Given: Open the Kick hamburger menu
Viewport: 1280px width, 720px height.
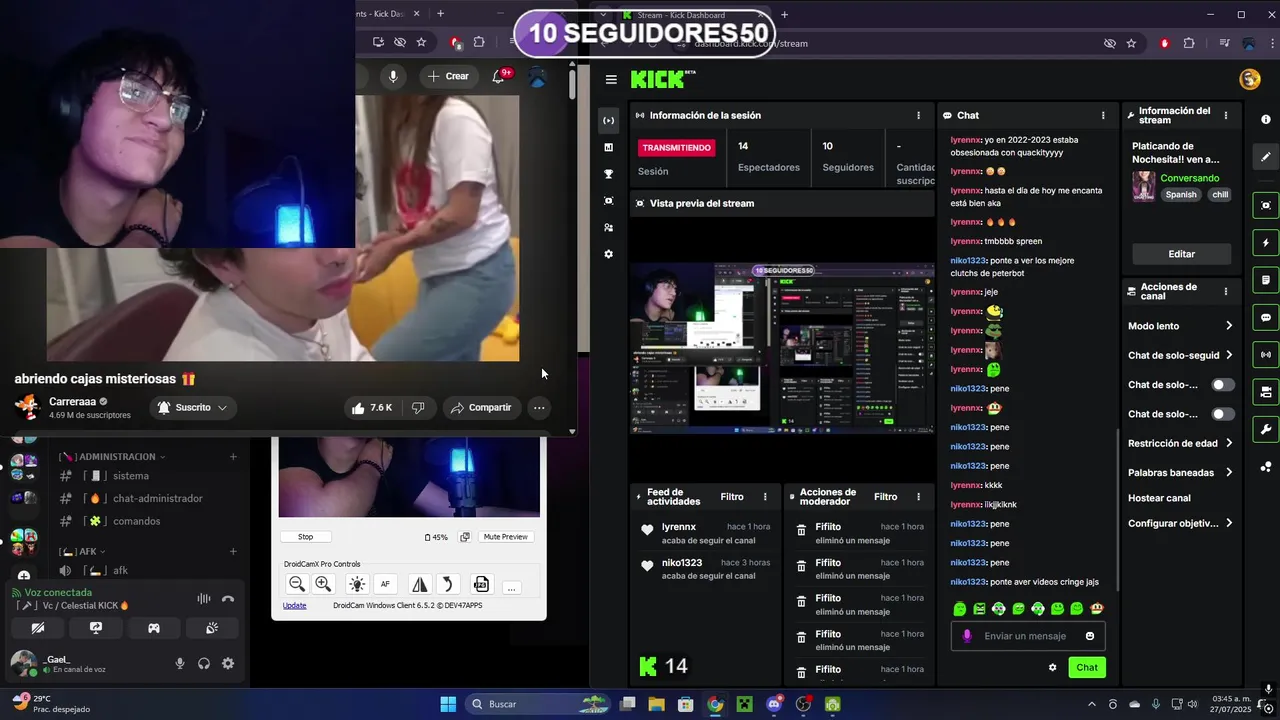Looking at the screenshot, I should 611,80.
